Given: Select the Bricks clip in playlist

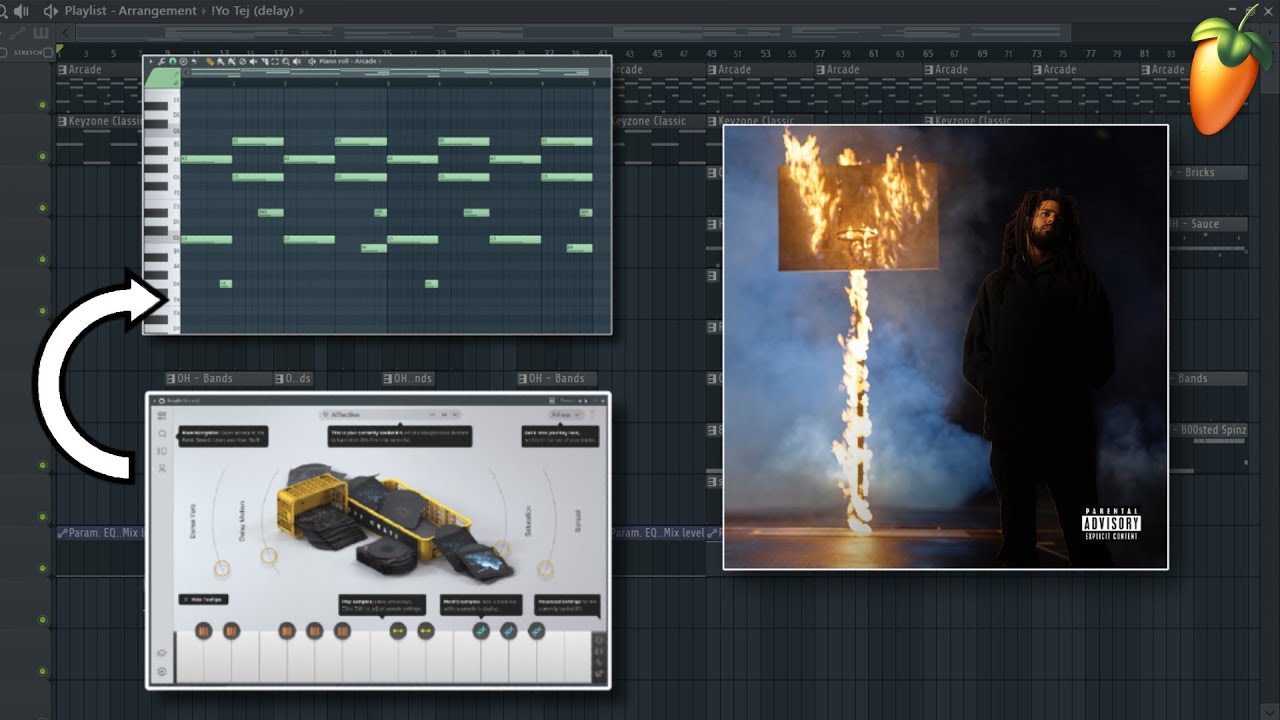Looking at the screenshot, I should click(x=1208, y=173).
